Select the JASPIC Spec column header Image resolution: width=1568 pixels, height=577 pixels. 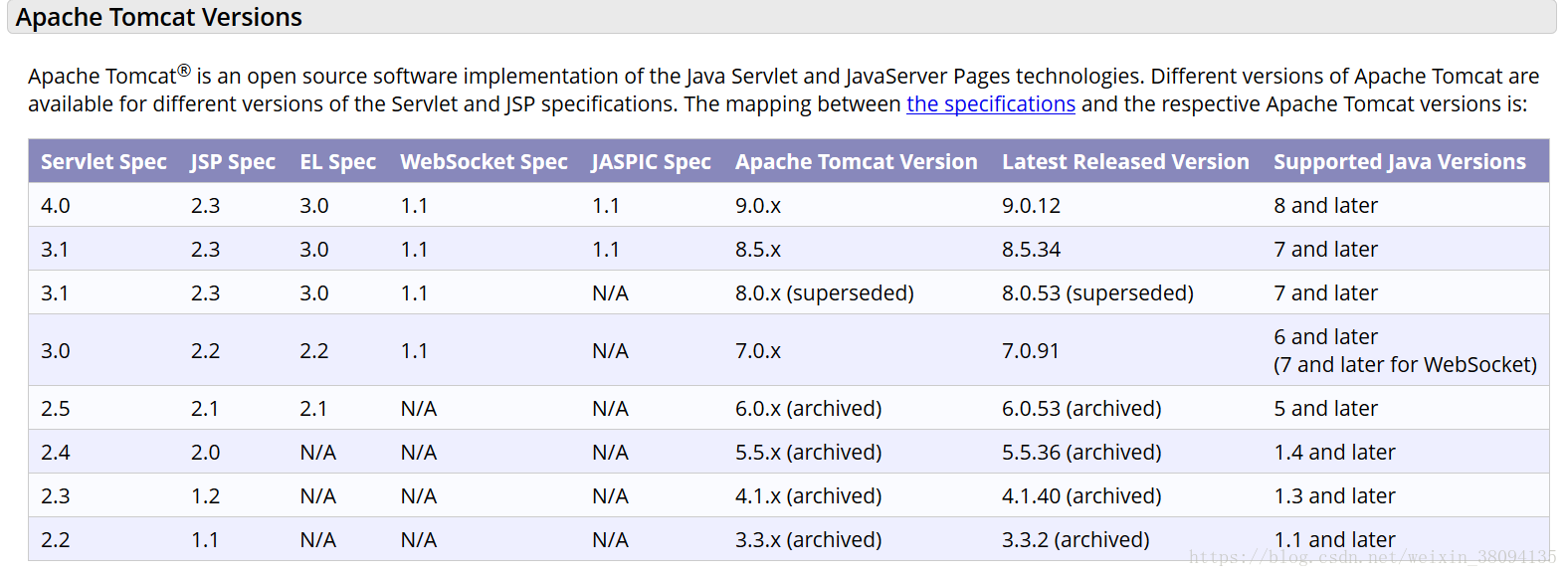(651, 162)
